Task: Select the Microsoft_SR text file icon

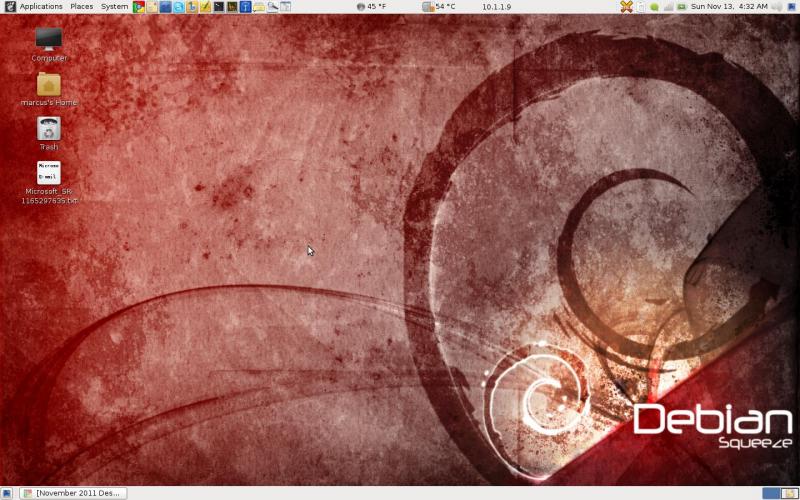Action: coord(49,183)
